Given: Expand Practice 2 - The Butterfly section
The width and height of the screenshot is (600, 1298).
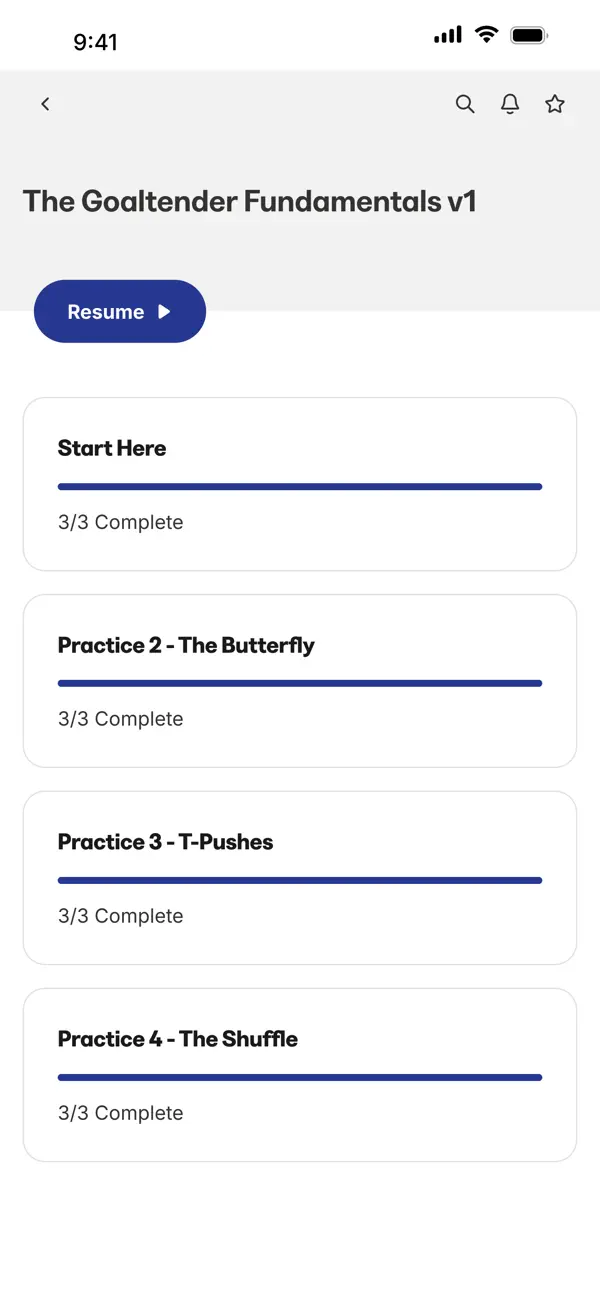Looking at the screenshot, I should 300,681.
